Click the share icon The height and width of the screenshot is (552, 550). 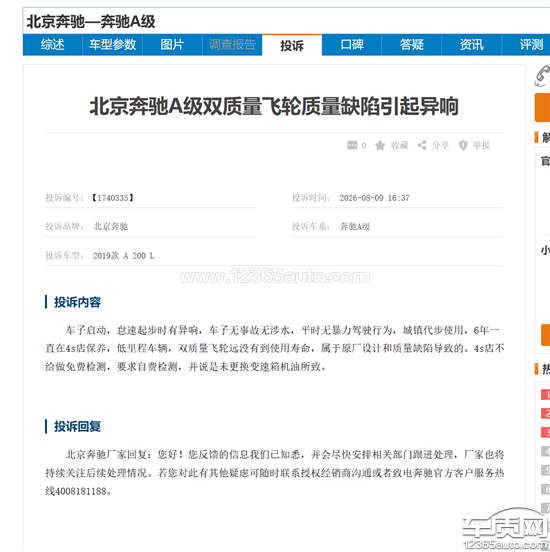pyautogui.click(x=421, y=145)
